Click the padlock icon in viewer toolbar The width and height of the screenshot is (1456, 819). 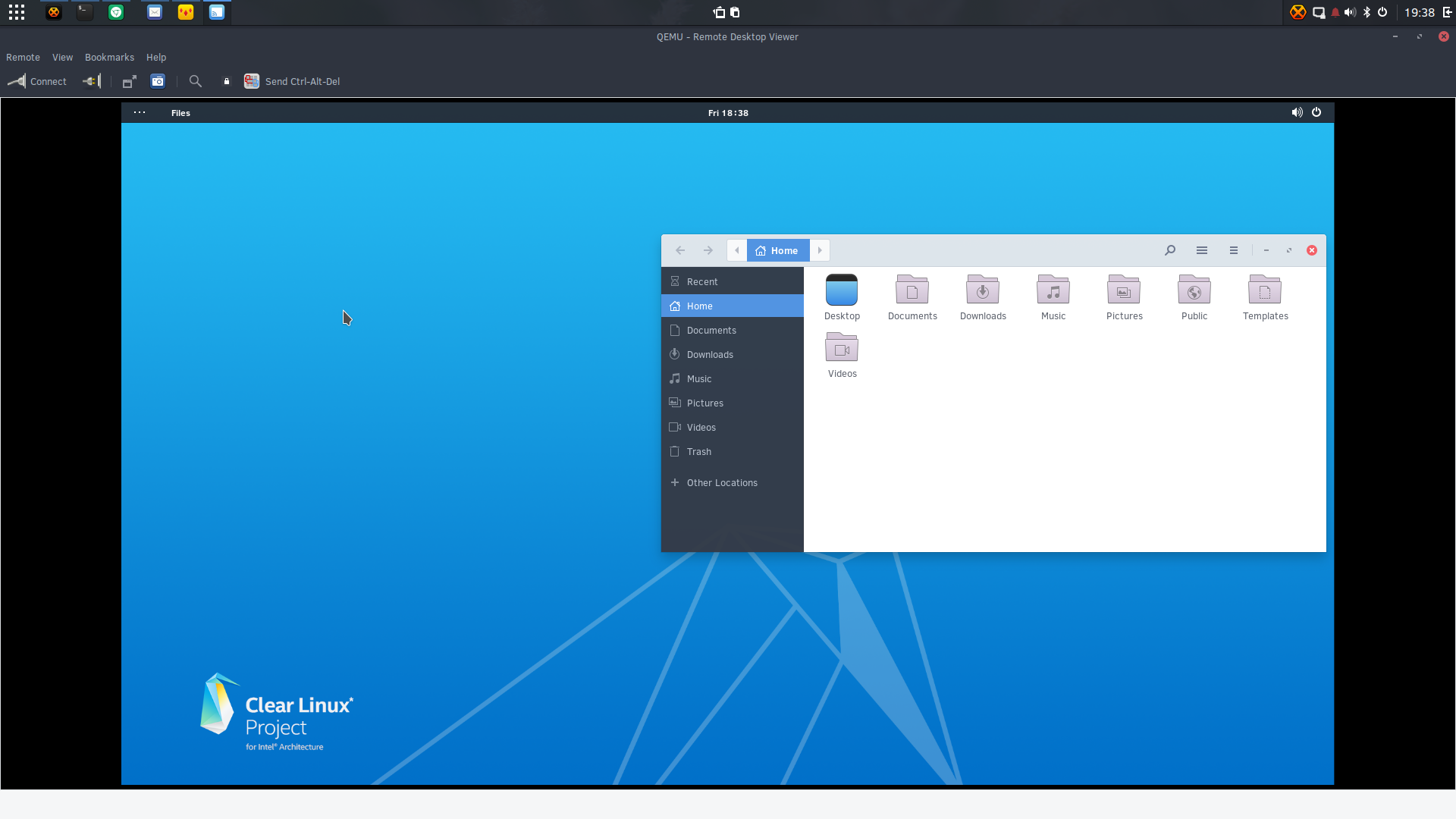[226, 81]
